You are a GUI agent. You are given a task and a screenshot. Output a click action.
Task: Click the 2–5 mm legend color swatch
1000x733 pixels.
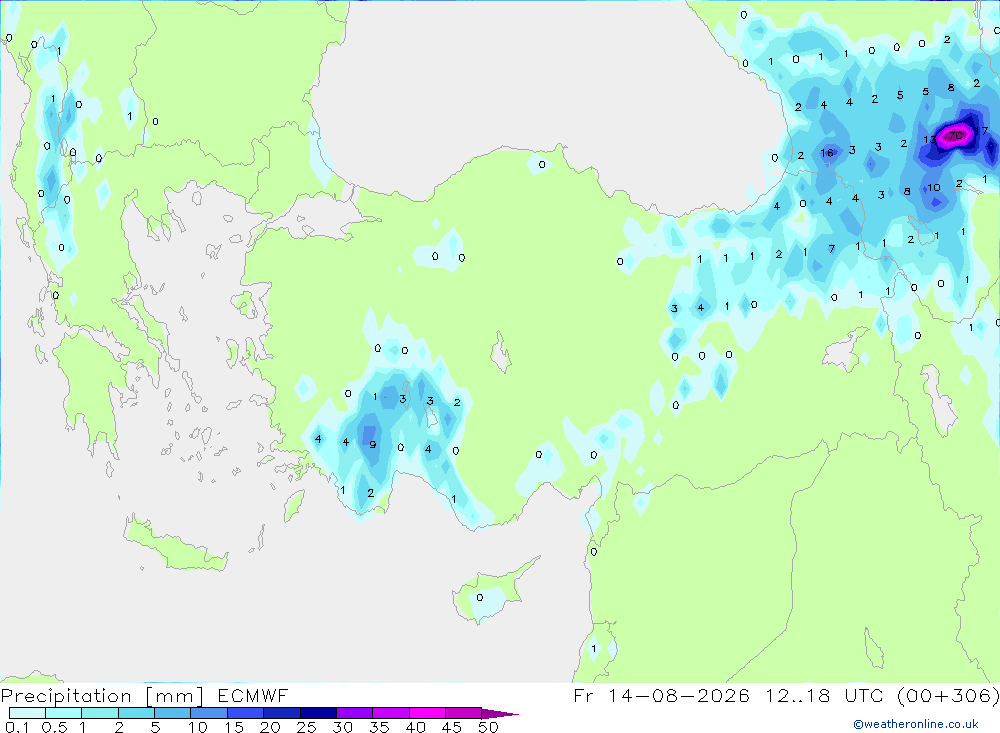click(x=136, y=713)
